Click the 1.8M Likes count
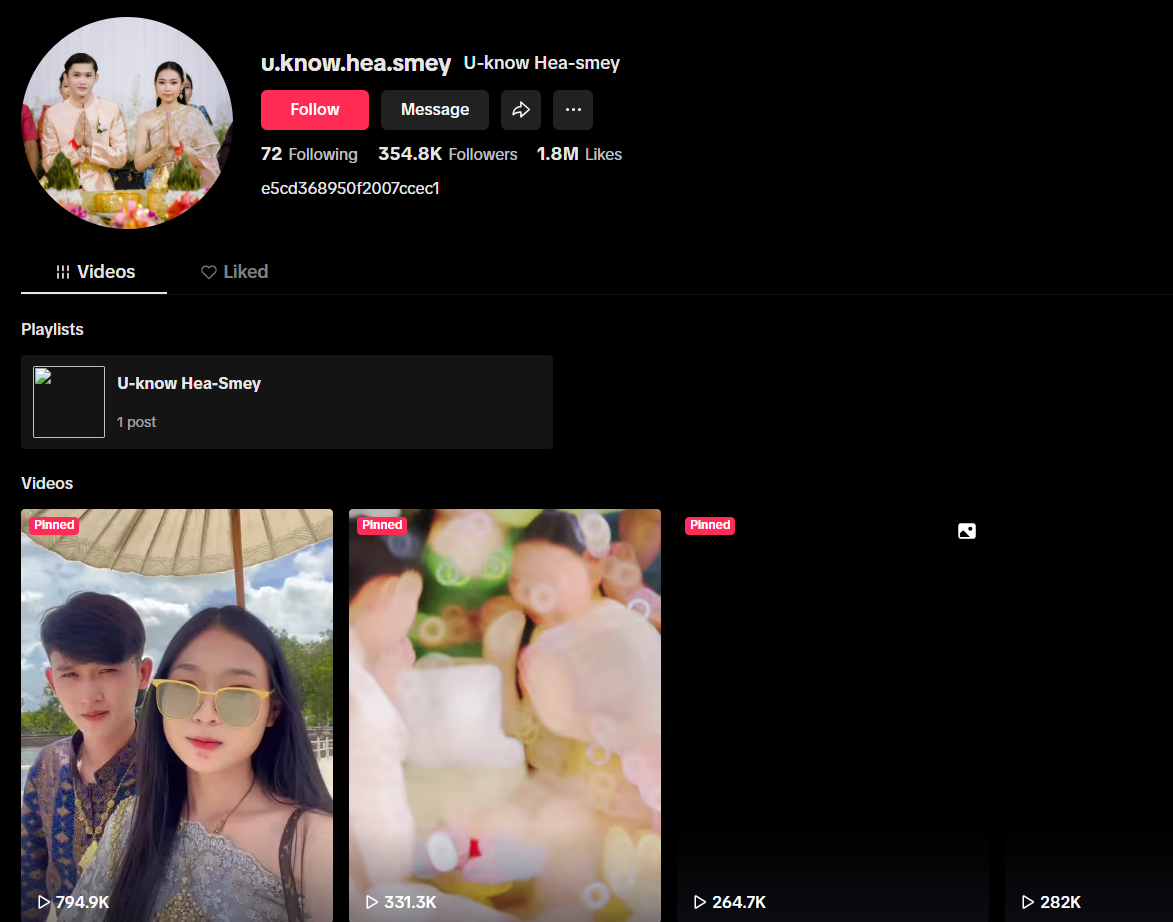Viewport: 1173px width, 922px height. (579, 154)
